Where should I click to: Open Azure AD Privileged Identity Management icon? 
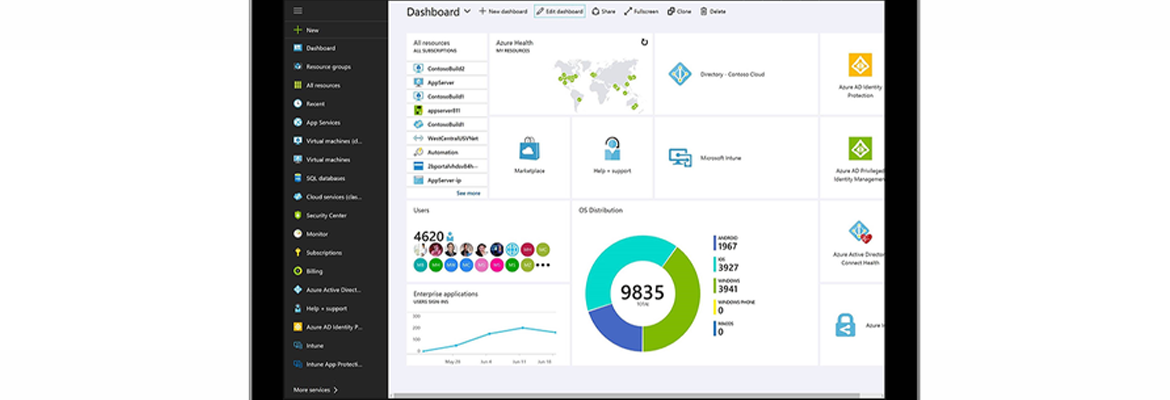pos(860,149)
